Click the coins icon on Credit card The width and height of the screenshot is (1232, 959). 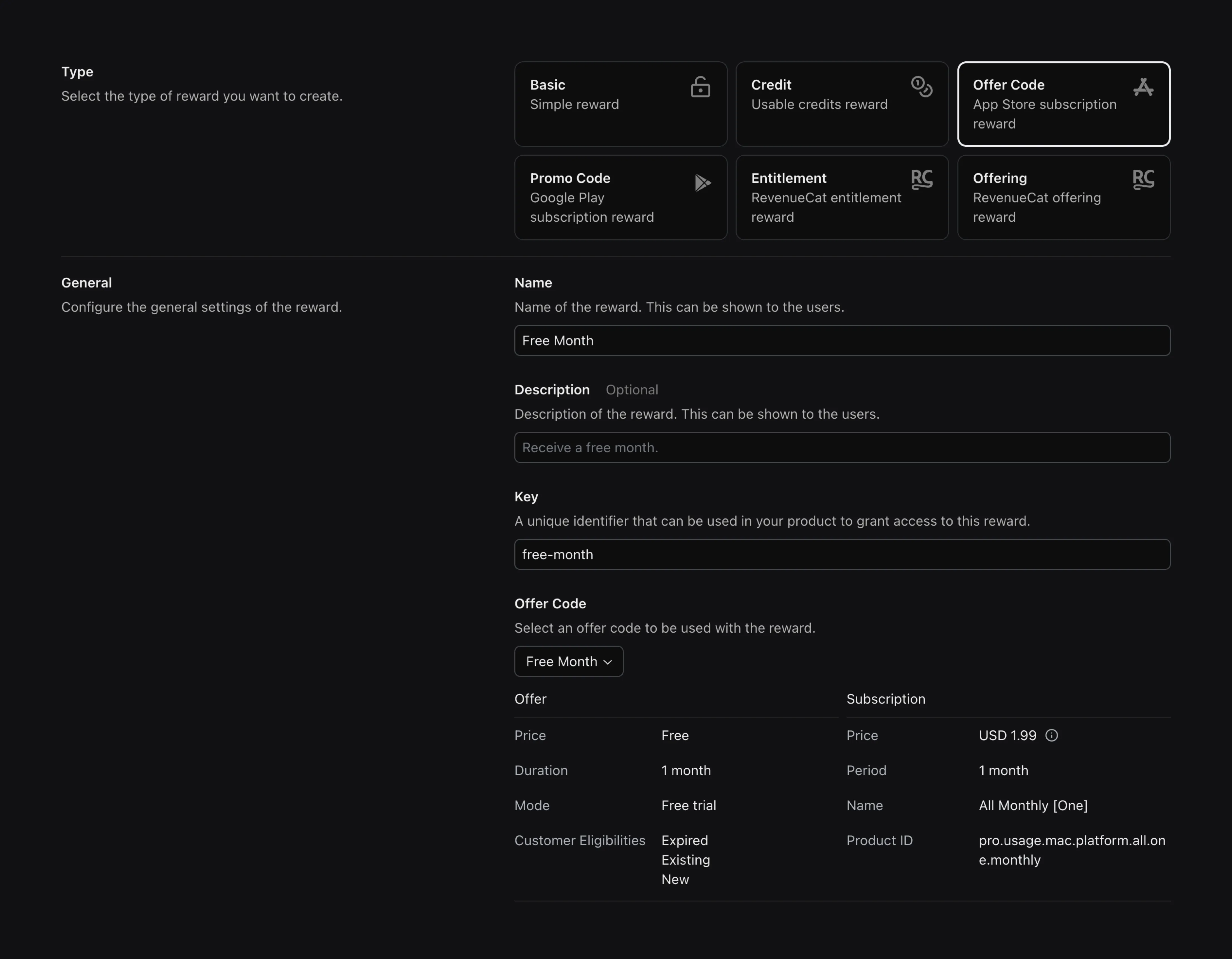pyautogui.click(x=921, y=87)
